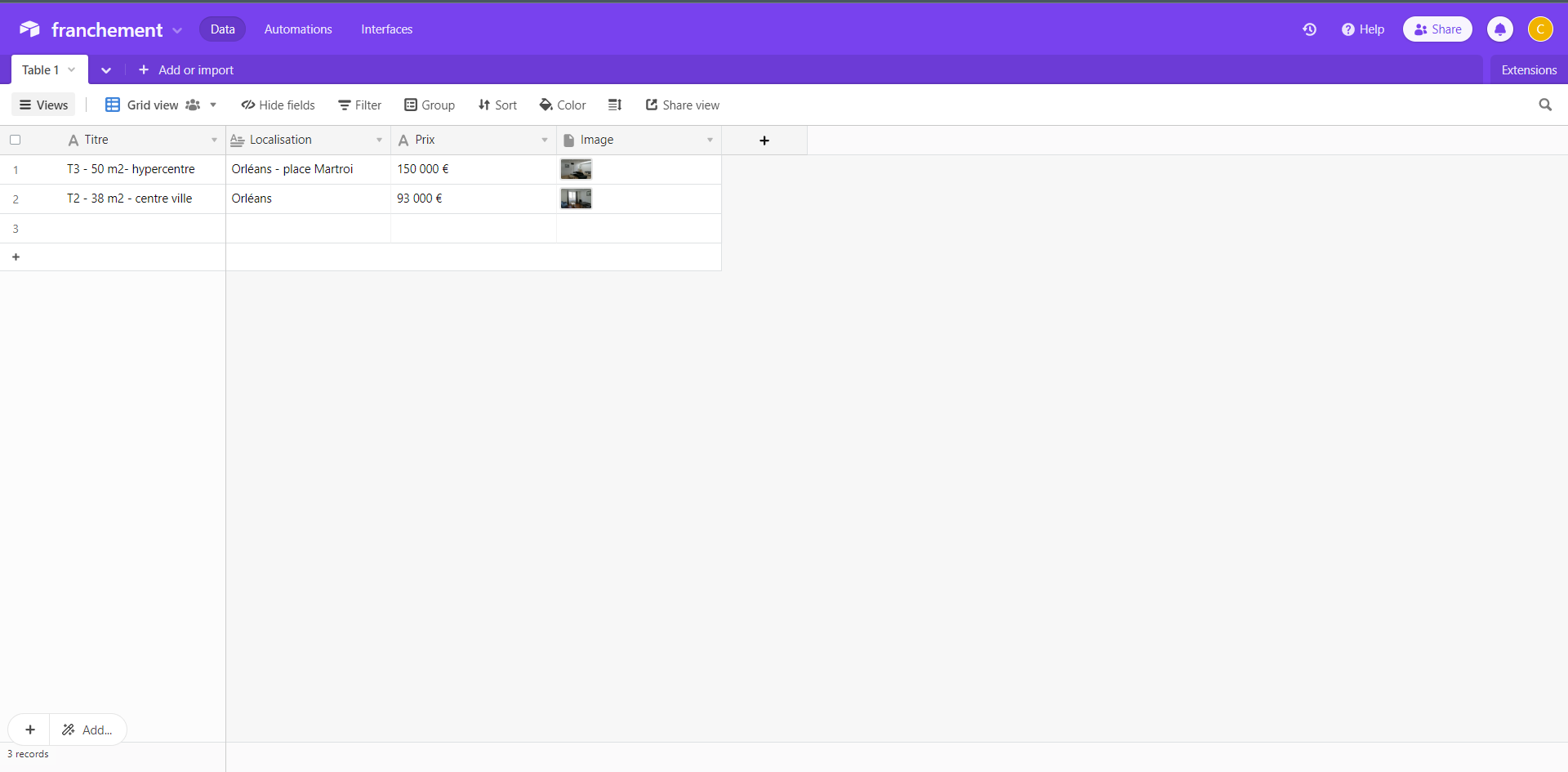Viewport: 1568px width, 772px height.
Task: Click the Airtable base logo icon
Action: [x=29, y=29]
